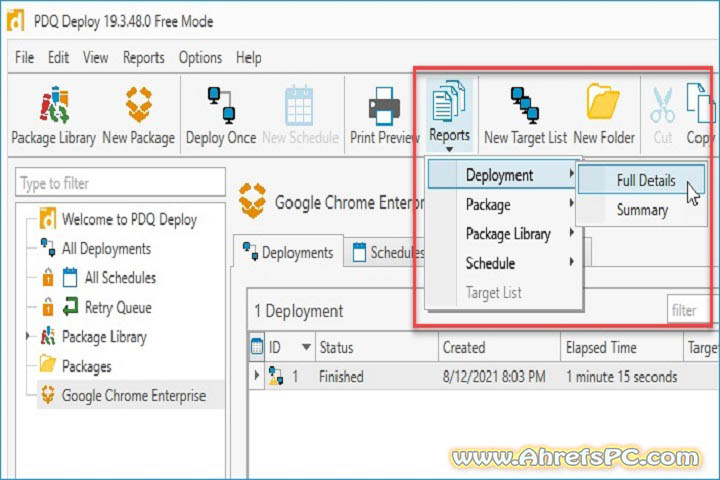Open the Reports dropdown arrow
The width and height of the screenshot is (720, 480).
[450, 149]
